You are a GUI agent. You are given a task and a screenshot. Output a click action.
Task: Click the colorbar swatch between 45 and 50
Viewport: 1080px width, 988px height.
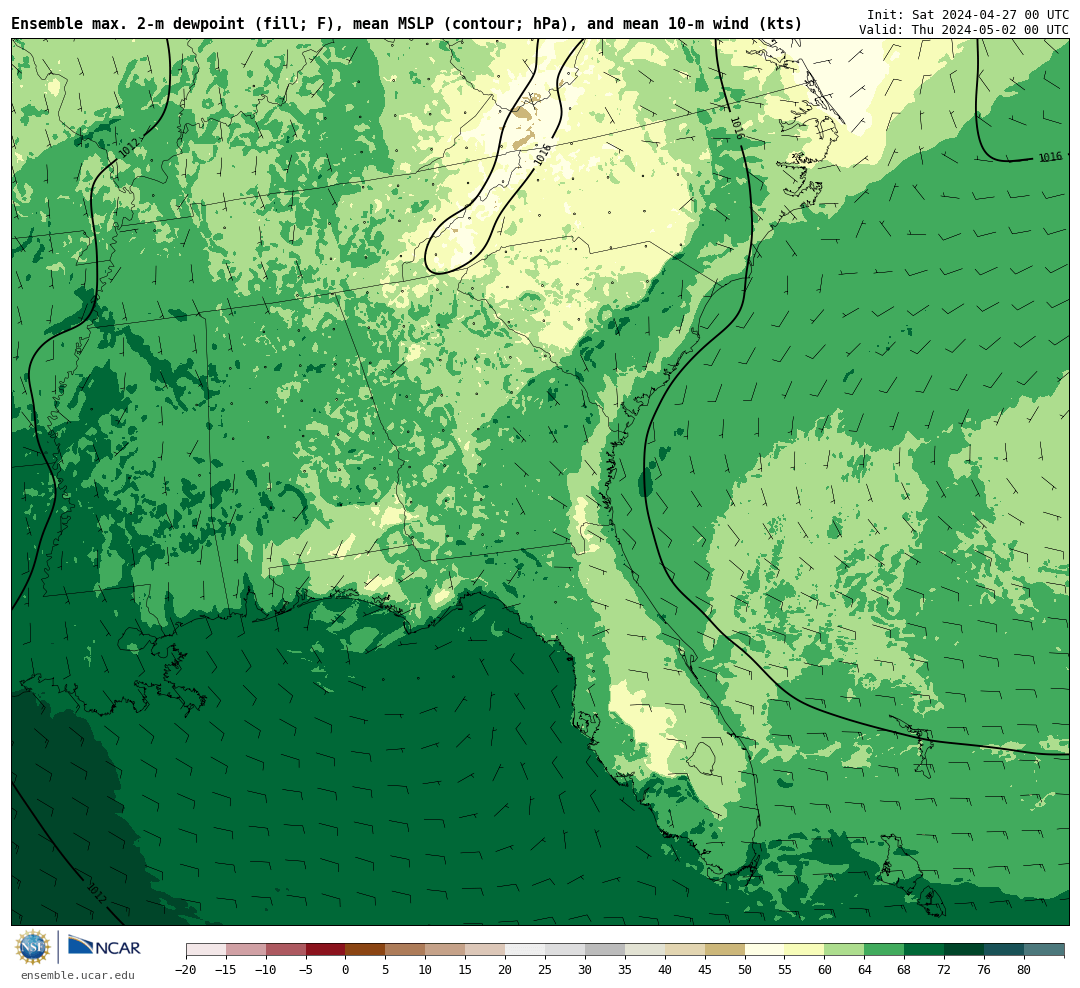point(725,950)
